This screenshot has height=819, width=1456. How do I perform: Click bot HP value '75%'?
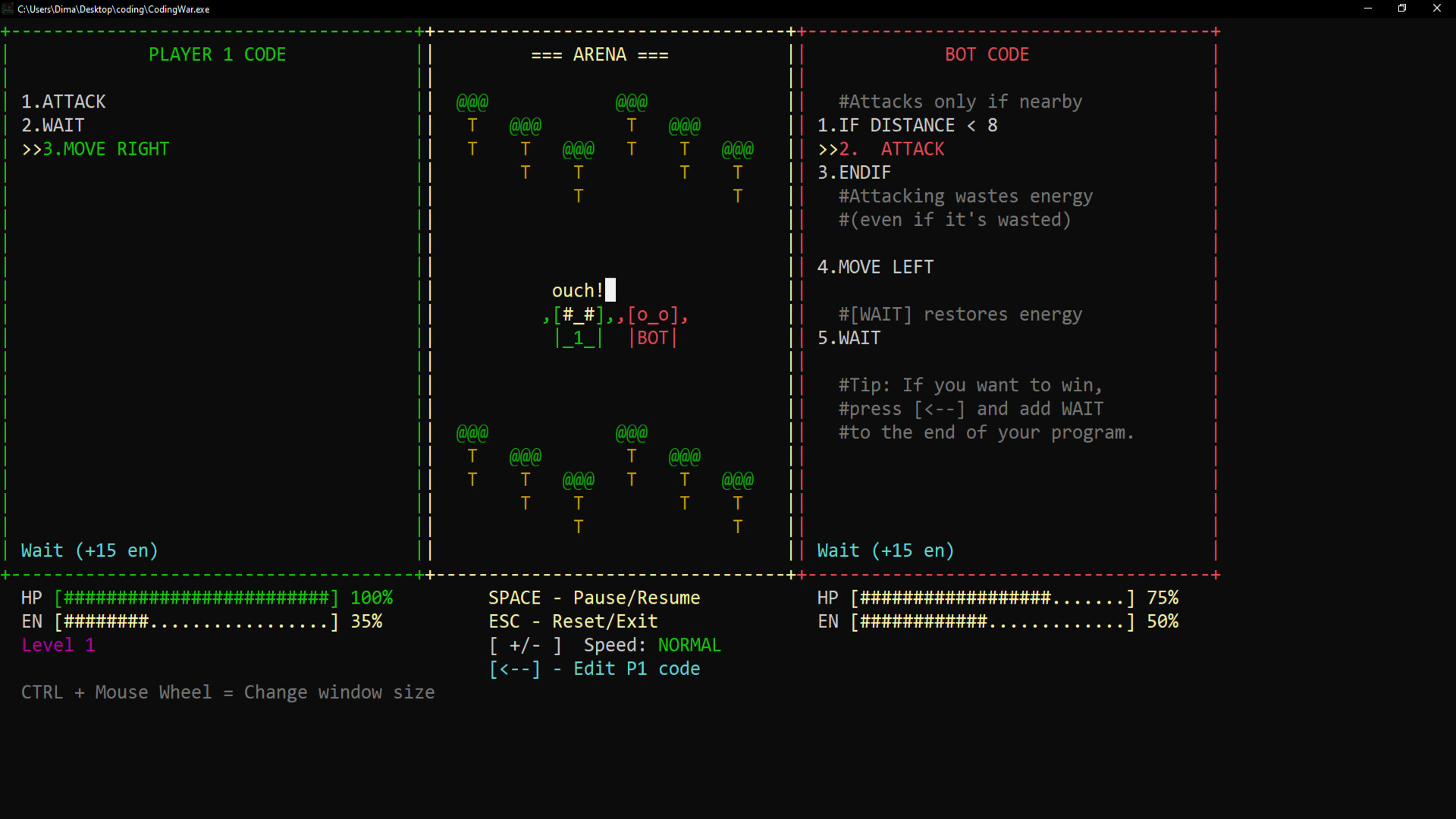(x=1163, y=598)
